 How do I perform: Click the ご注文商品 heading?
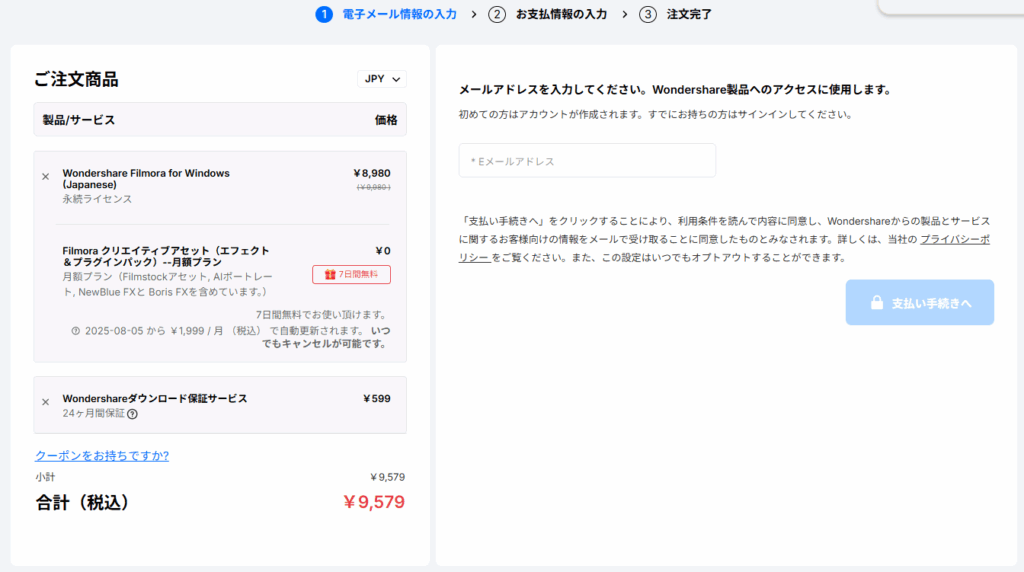pyautogui.click(x=76, y=80)
